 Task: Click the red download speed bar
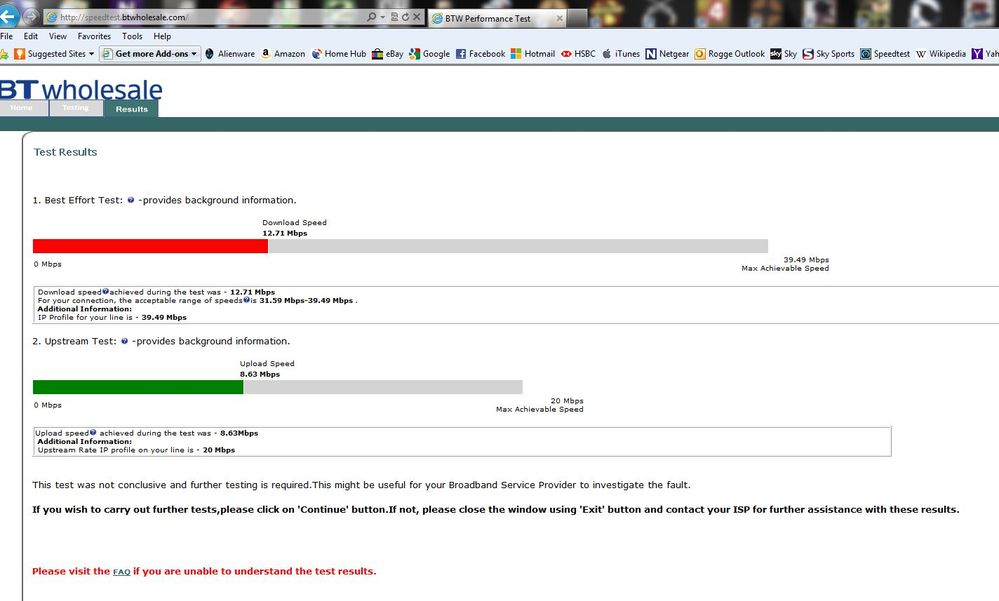150,246
